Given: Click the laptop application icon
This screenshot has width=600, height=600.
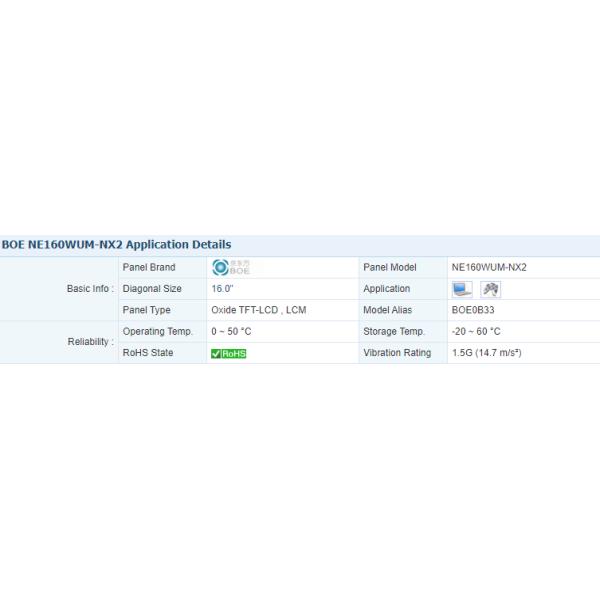Looking at the screenshot, I should click(x=462, y=289).
